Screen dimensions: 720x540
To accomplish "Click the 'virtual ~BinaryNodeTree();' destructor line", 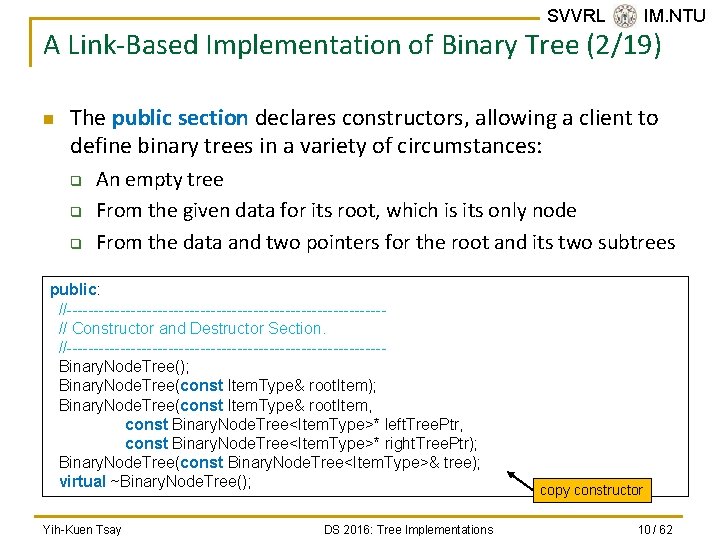I will [155, 482].
